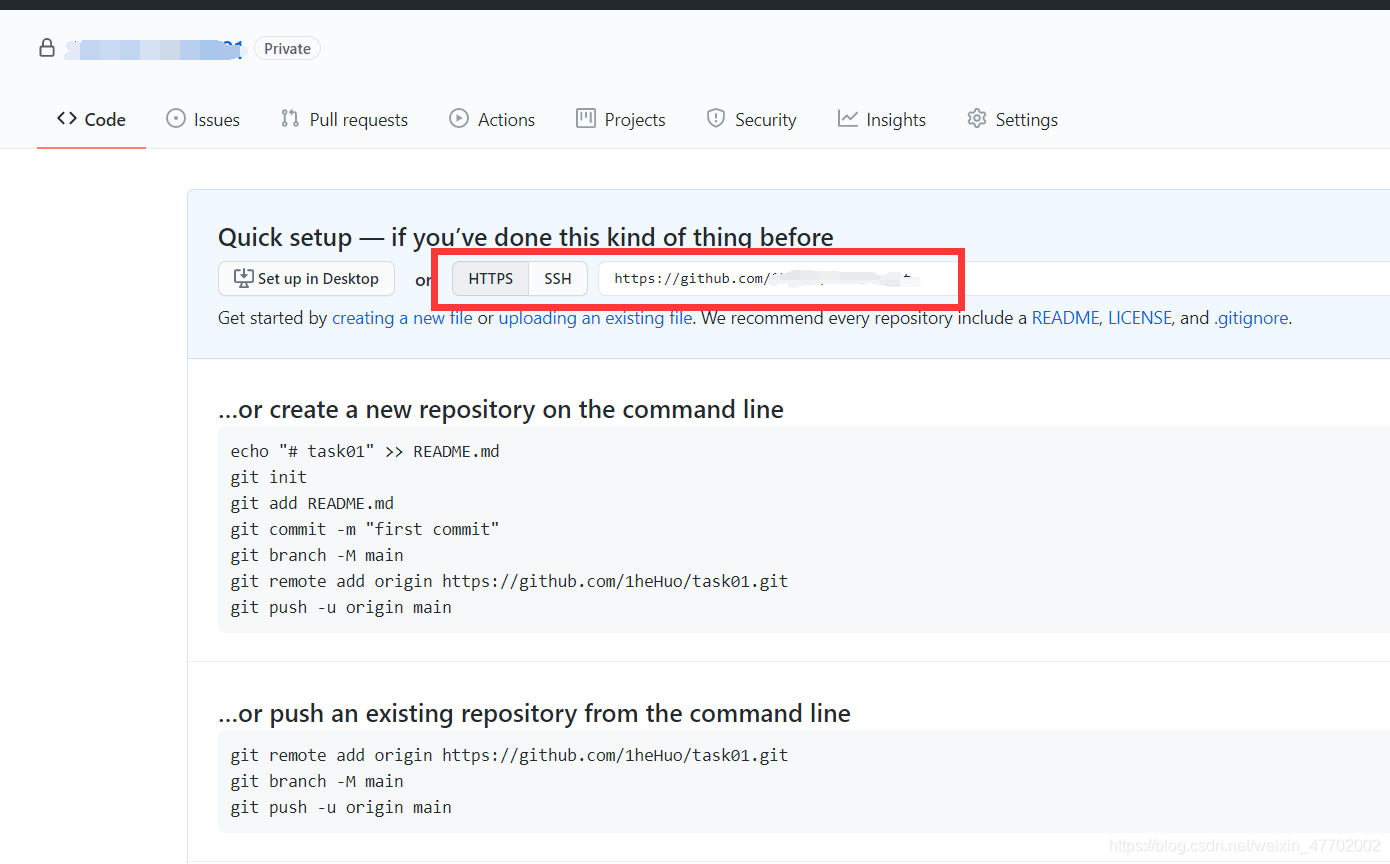Screen dimensions: 1390x864
Task: Click the Security shield icon
Action: pos(716,119)
